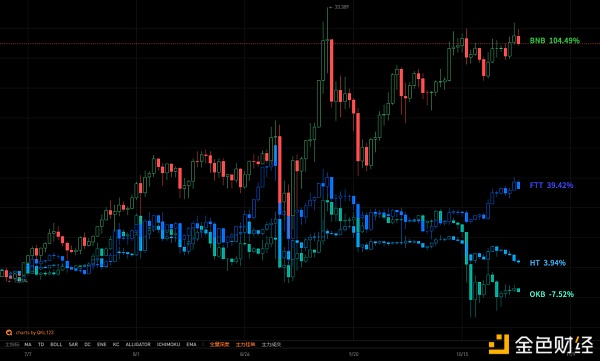Turn on the SAR indicator

coord(73,345)
